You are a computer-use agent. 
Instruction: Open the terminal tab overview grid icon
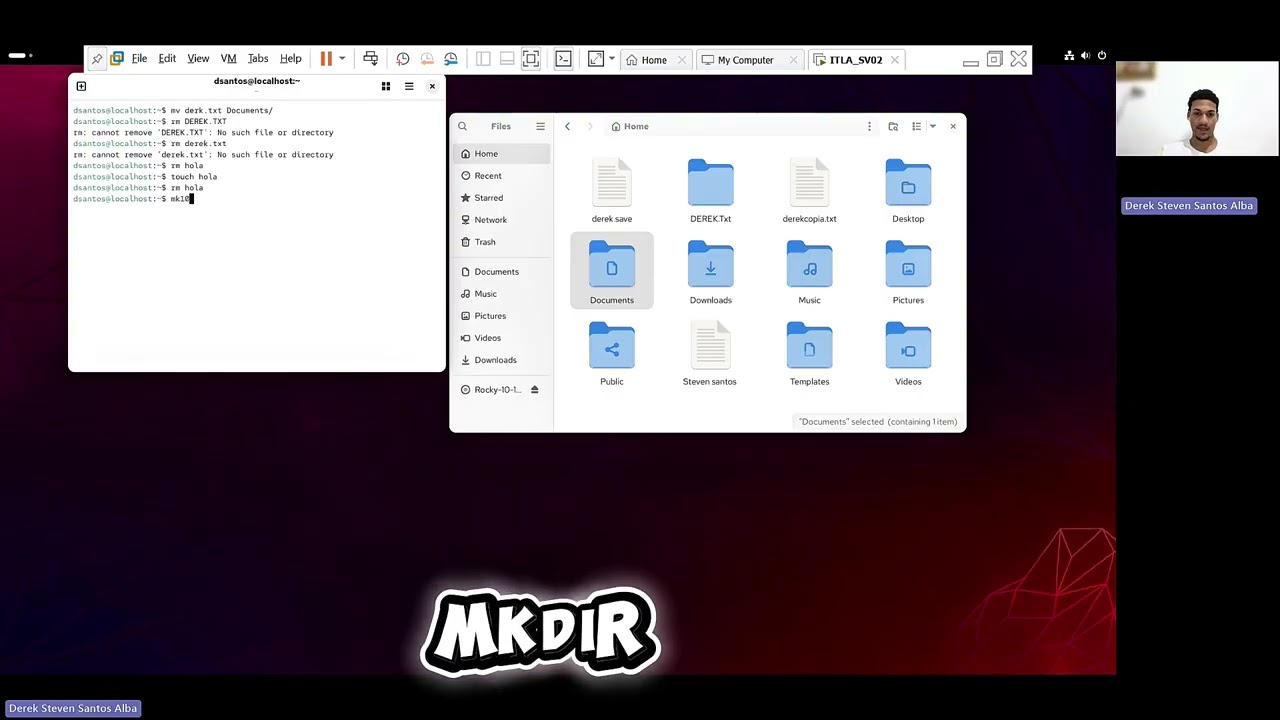[386, 86]
